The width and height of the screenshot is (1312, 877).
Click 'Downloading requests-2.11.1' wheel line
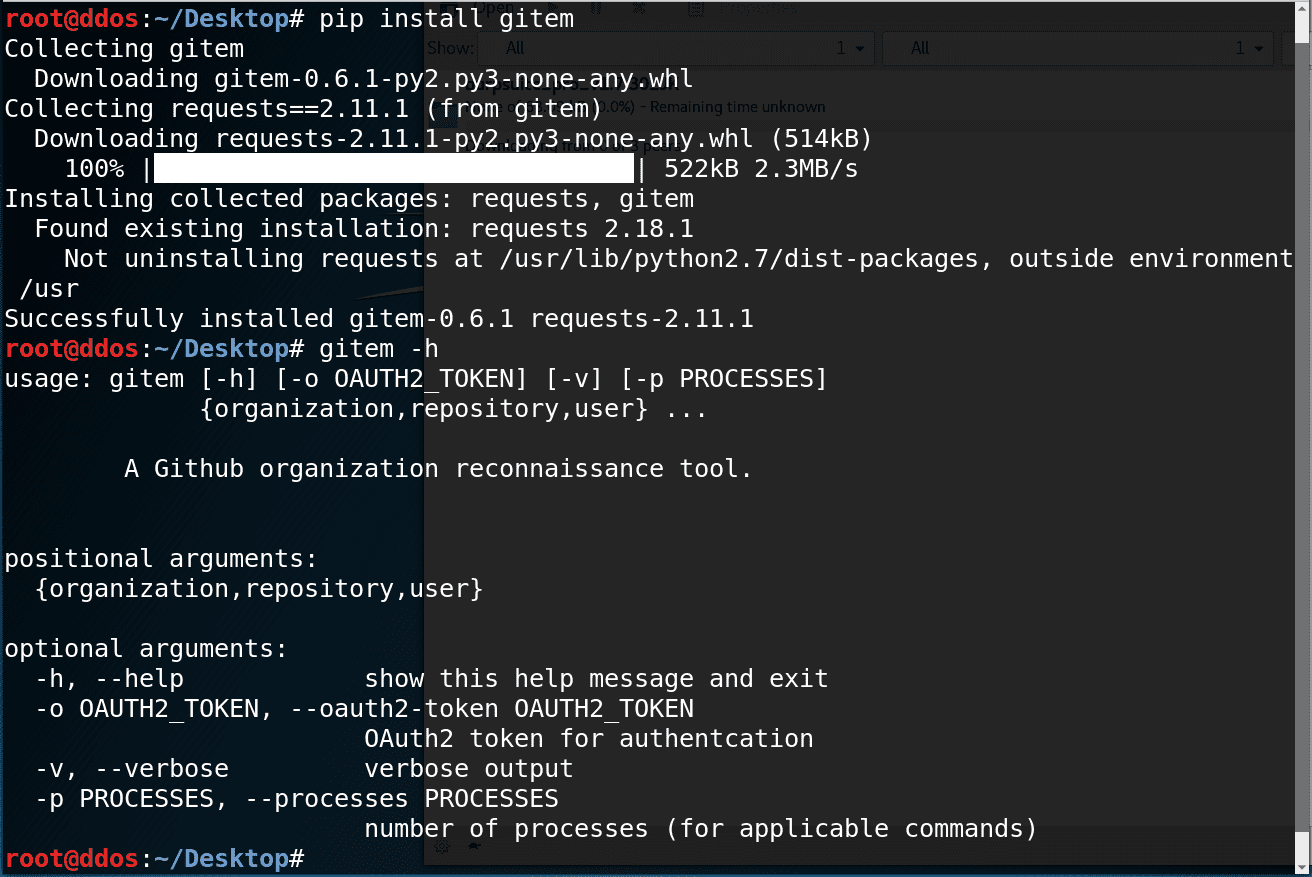pyautogui.click(x=454, y=139)
